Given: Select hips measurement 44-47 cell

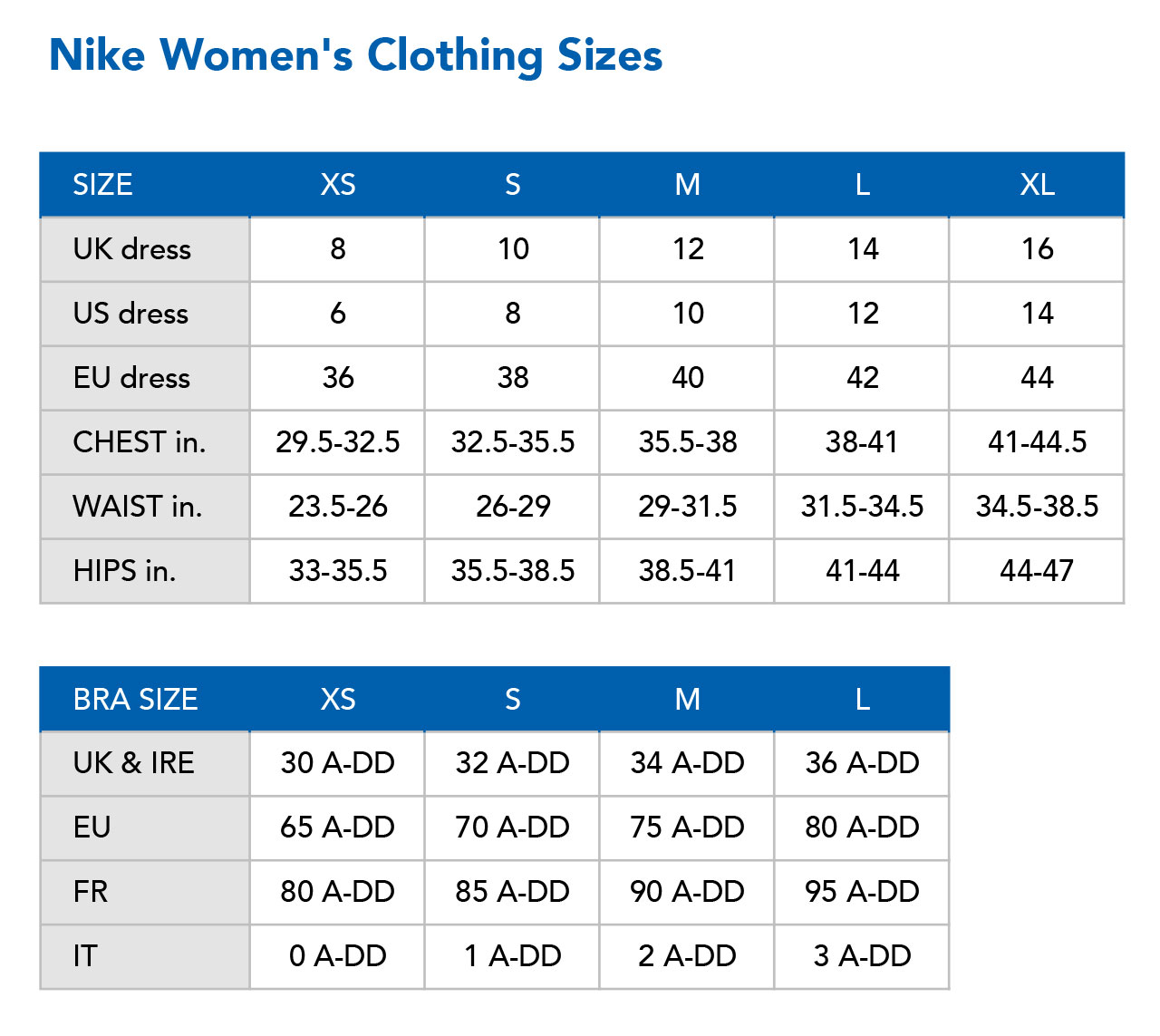Looking at the screenshot, I should pos(1037,571).
